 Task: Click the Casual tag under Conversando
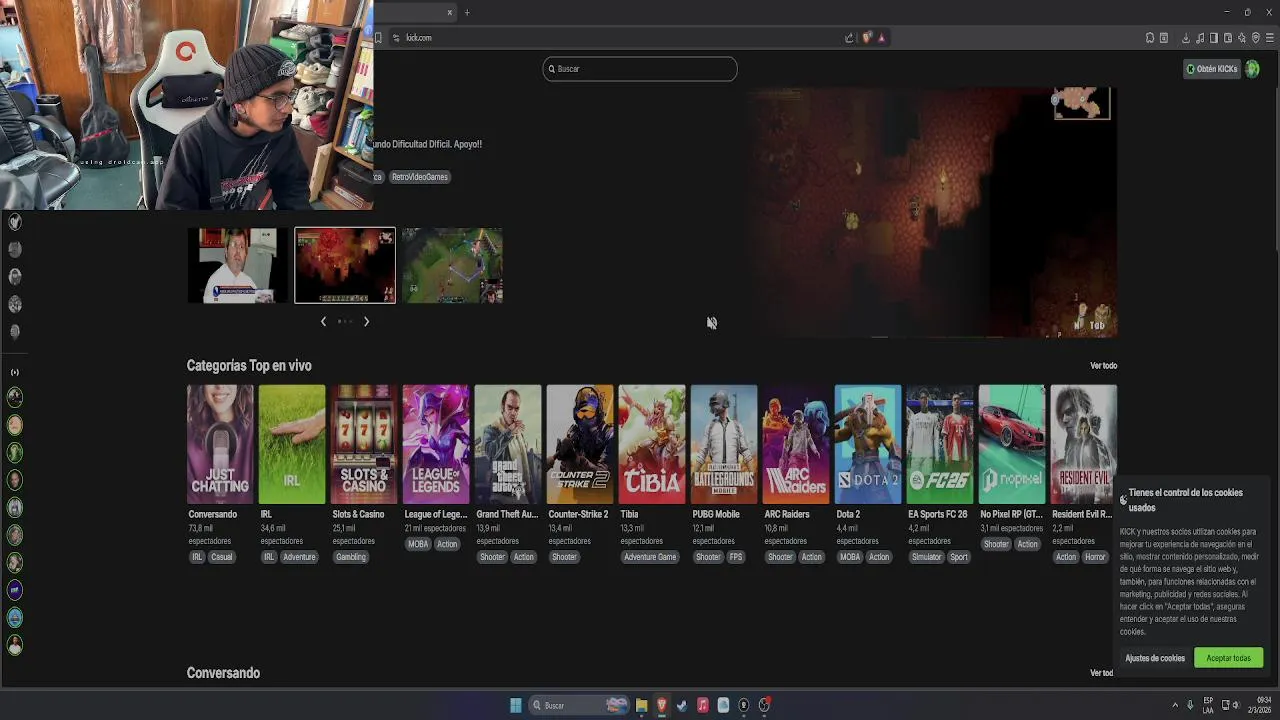pyautogui.click(x=222, y=557)
